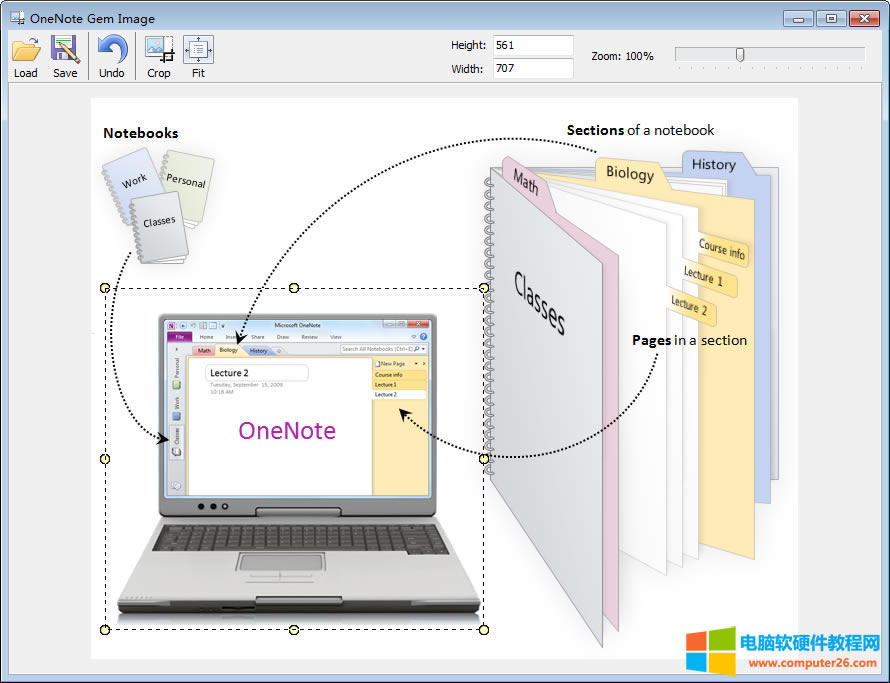890x683 pixels.
Task: Focus the Height input field
Action: click(532, 45)
